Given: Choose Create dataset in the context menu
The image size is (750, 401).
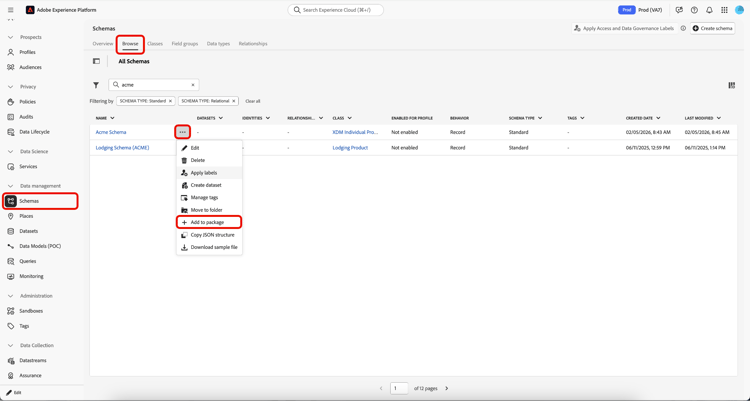Looking at the screenshot, I should 210,185.
